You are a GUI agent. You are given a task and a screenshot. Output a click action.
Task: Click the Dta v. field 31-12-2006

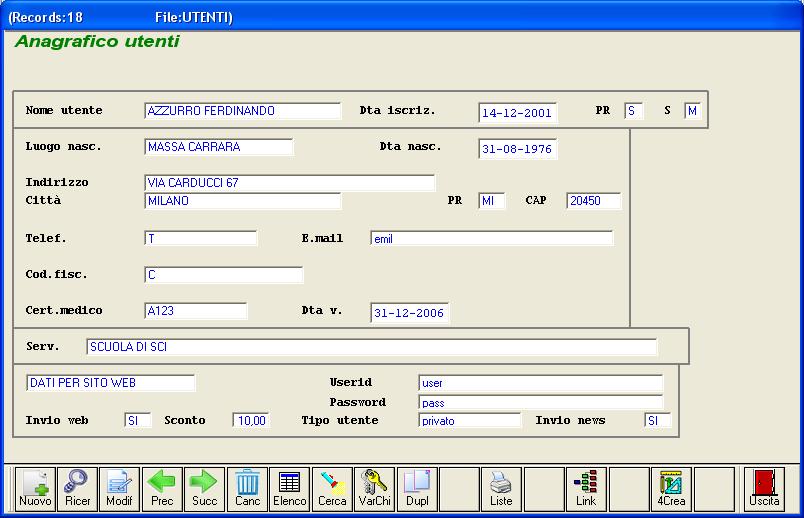409,313
